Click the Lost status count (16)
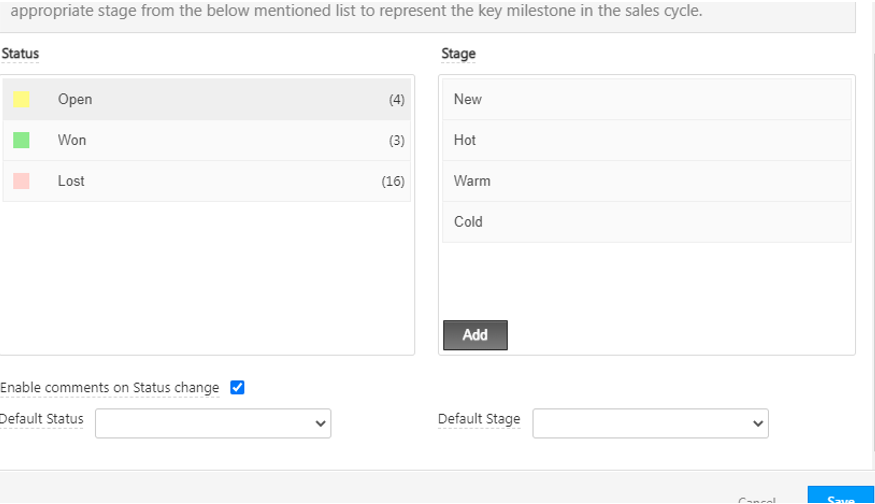The width and height of the screenshot is (875, 504). [393, 182]
